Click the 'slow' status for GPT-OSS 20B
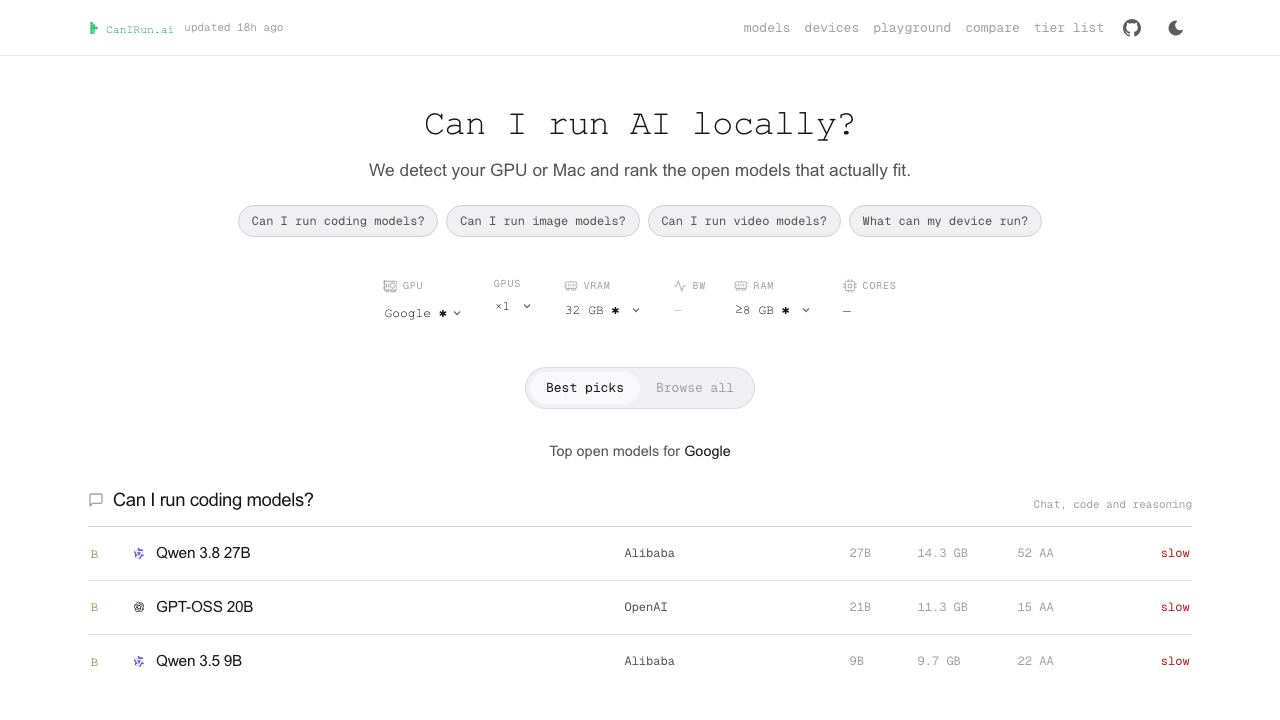This screenshot has height=720, width=1280. pyautogui.click(x=1175, y=607)
